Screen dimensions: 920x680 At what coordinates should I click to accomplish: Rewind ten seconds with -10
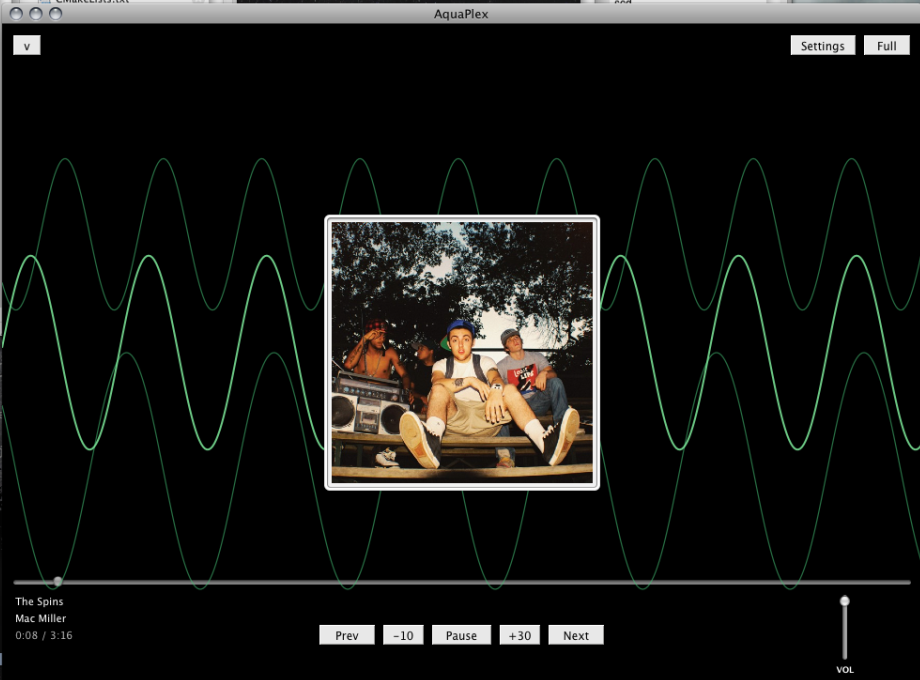(x=403, y=635)
